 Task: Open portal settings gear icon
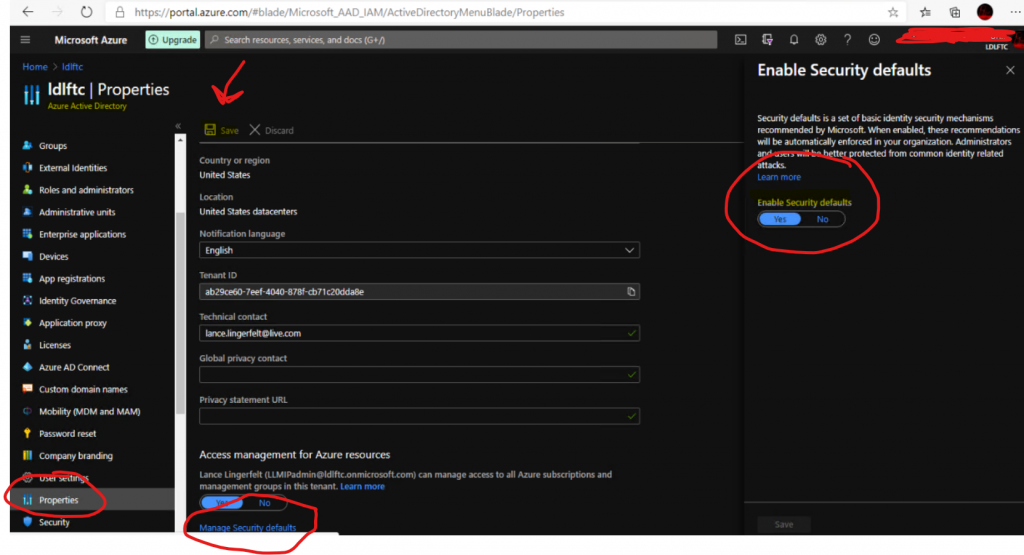820,40
